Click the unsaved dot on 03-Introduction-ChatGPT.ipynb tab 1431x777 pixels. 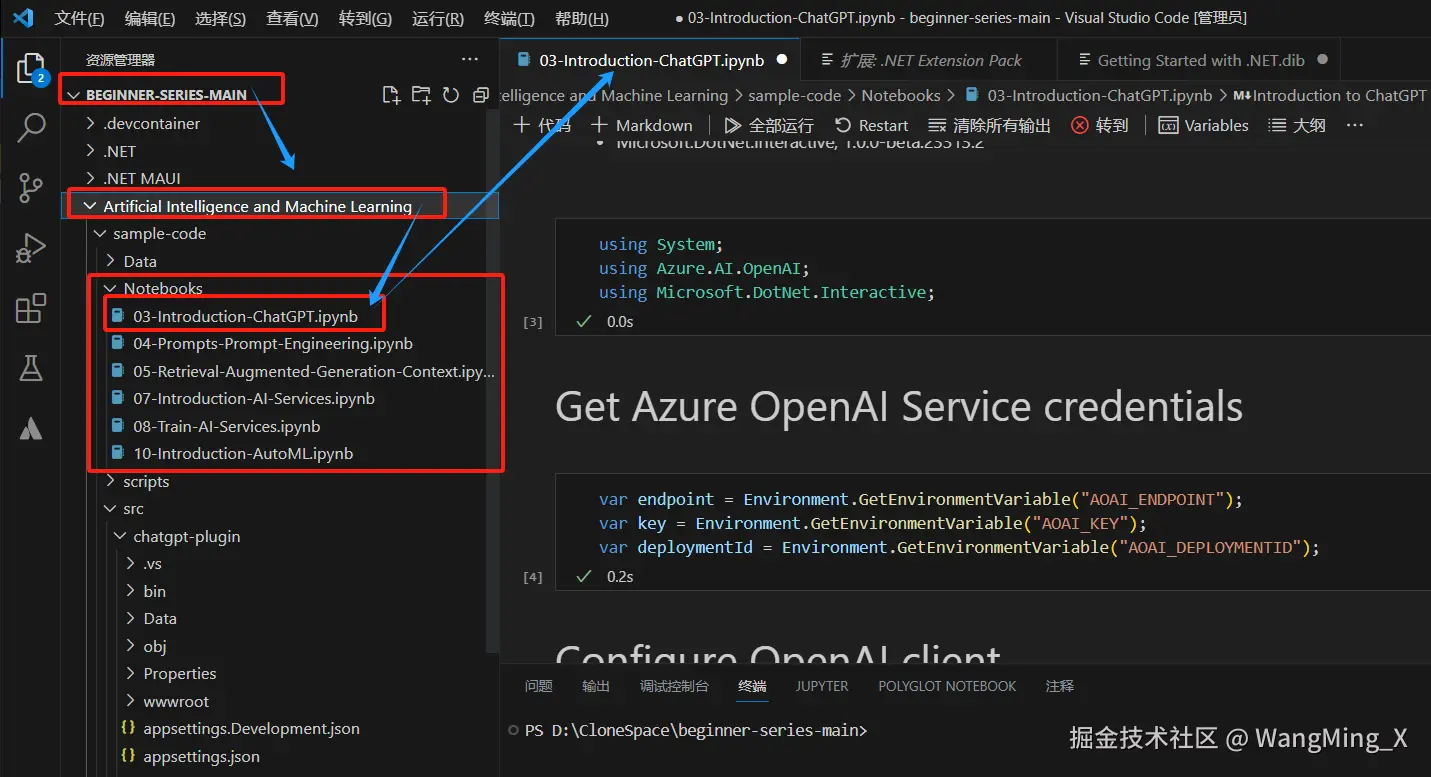point(782,60)
